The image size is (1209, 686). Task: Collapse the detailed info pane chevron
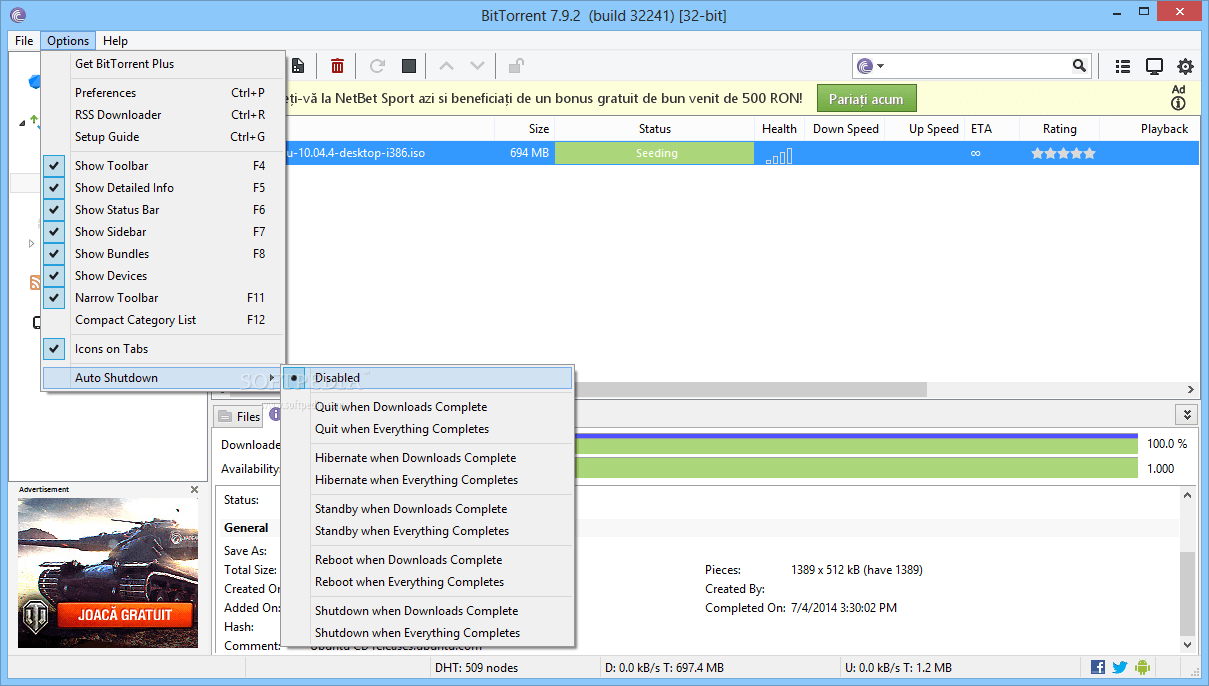(x=1187, y=414)
